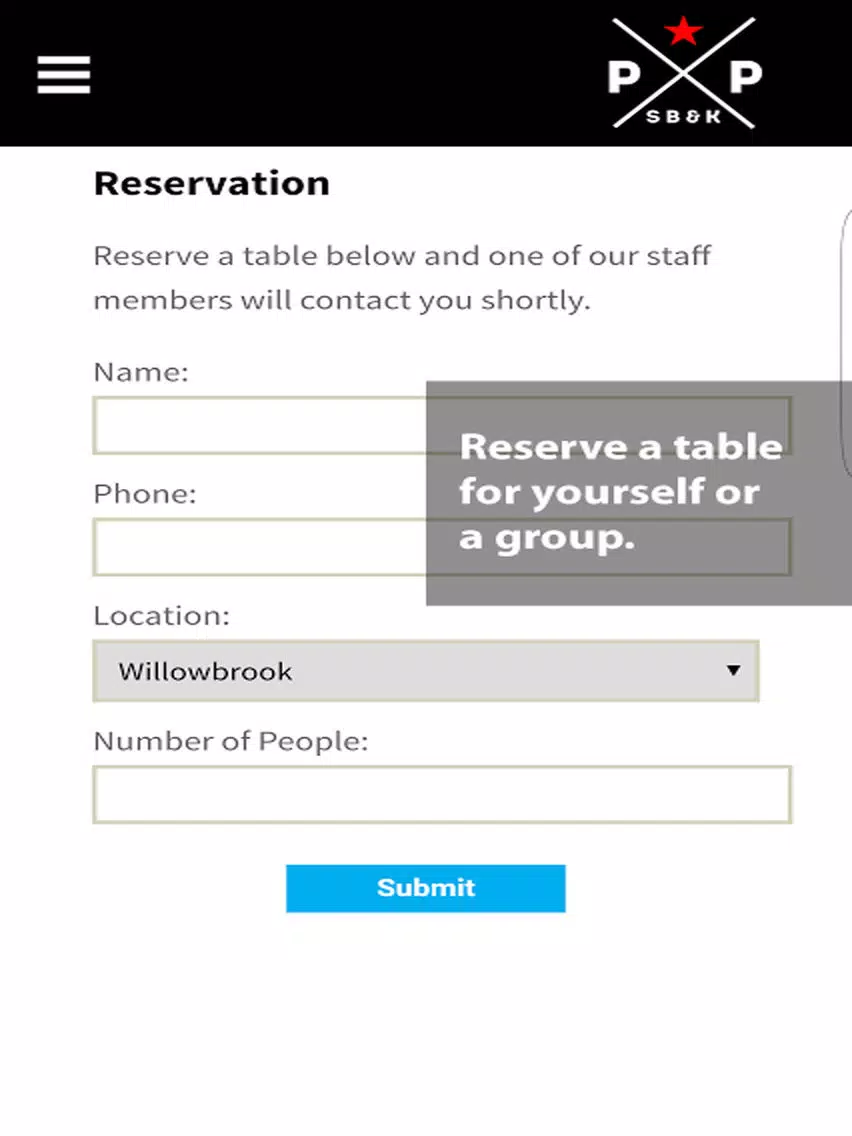The height and width of the screenshot is (1136, 852).
Task: Click the 'Number of People:' label
Action: click(x=231, y=741)
